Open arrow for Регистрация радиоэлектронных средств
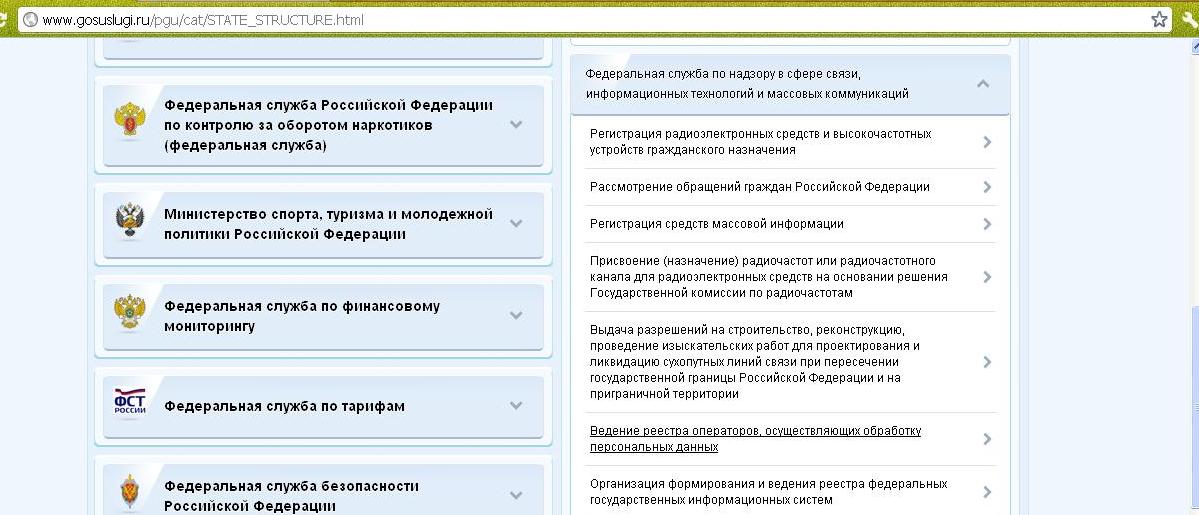Screen dimensions: 1199x515 987,142
